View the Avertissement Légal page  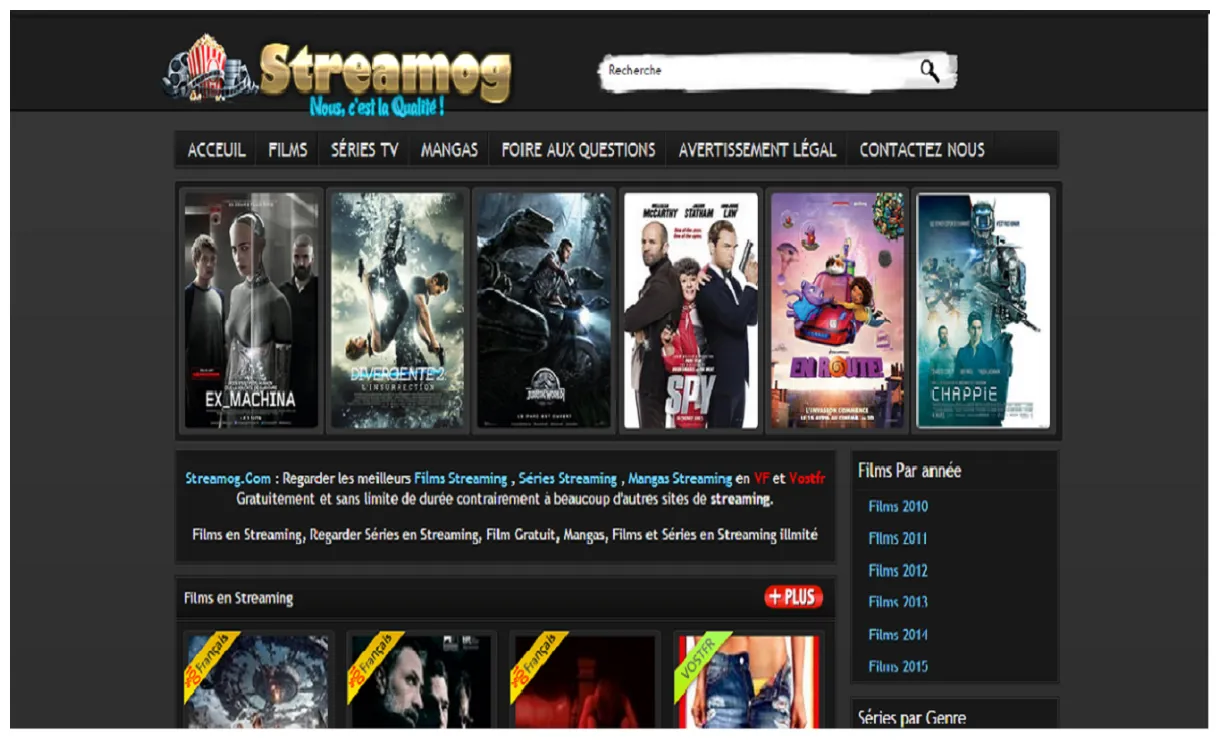pyautogui.click(x=757, y=150)
